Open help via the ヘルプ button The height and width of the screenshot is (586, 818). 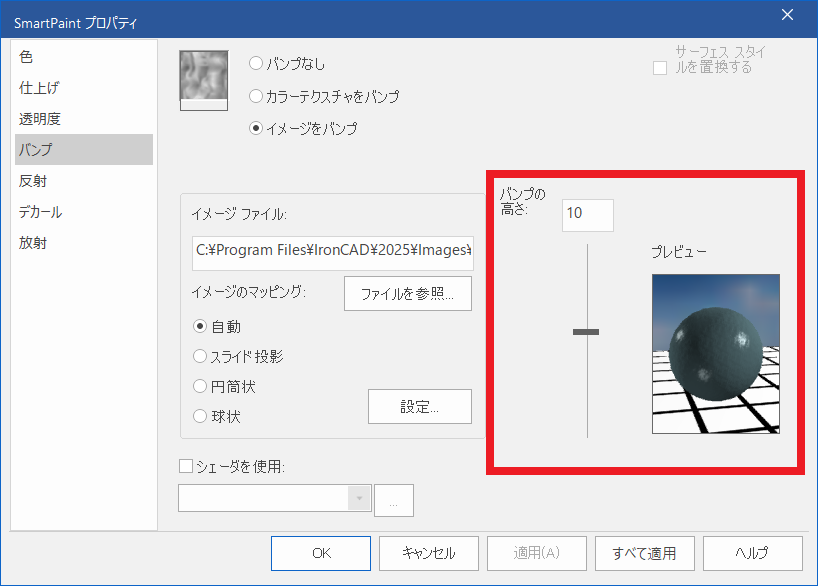pyautogui.click(x=752, y=553)
